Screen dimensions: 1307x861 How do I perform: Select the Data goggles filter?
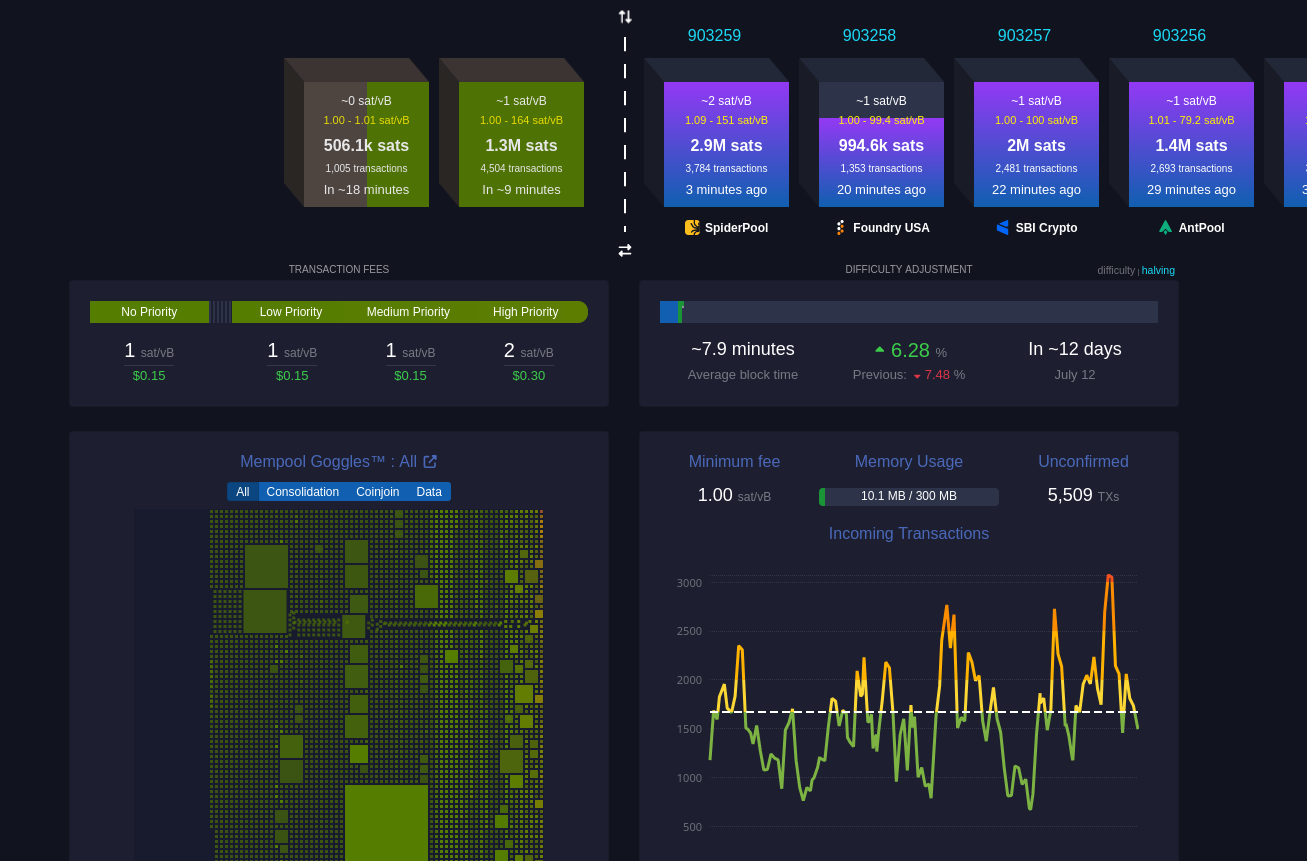(429, 492)
